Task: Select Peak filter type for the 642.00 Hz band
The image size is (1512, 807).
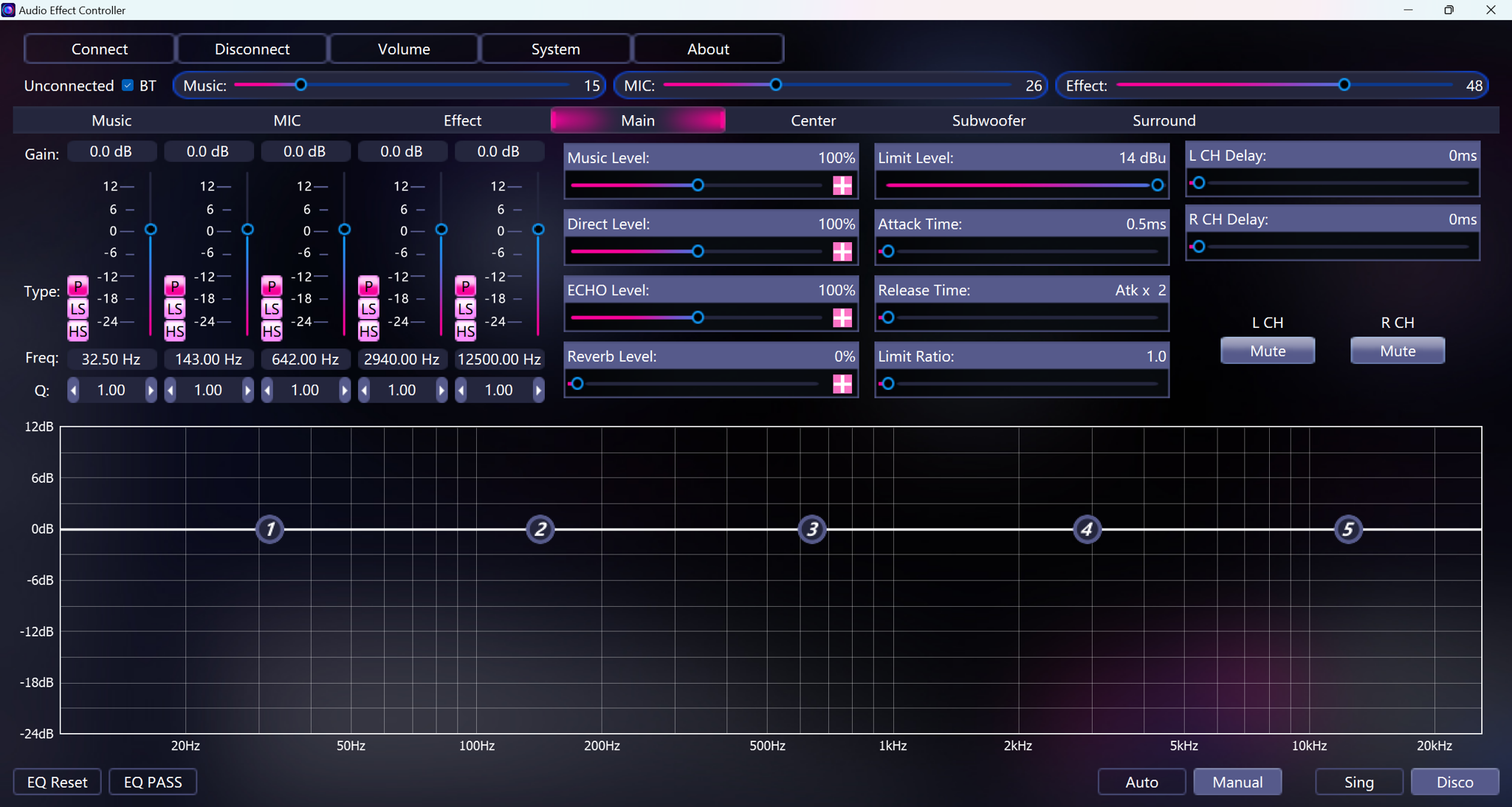Action: coord(272,286)
